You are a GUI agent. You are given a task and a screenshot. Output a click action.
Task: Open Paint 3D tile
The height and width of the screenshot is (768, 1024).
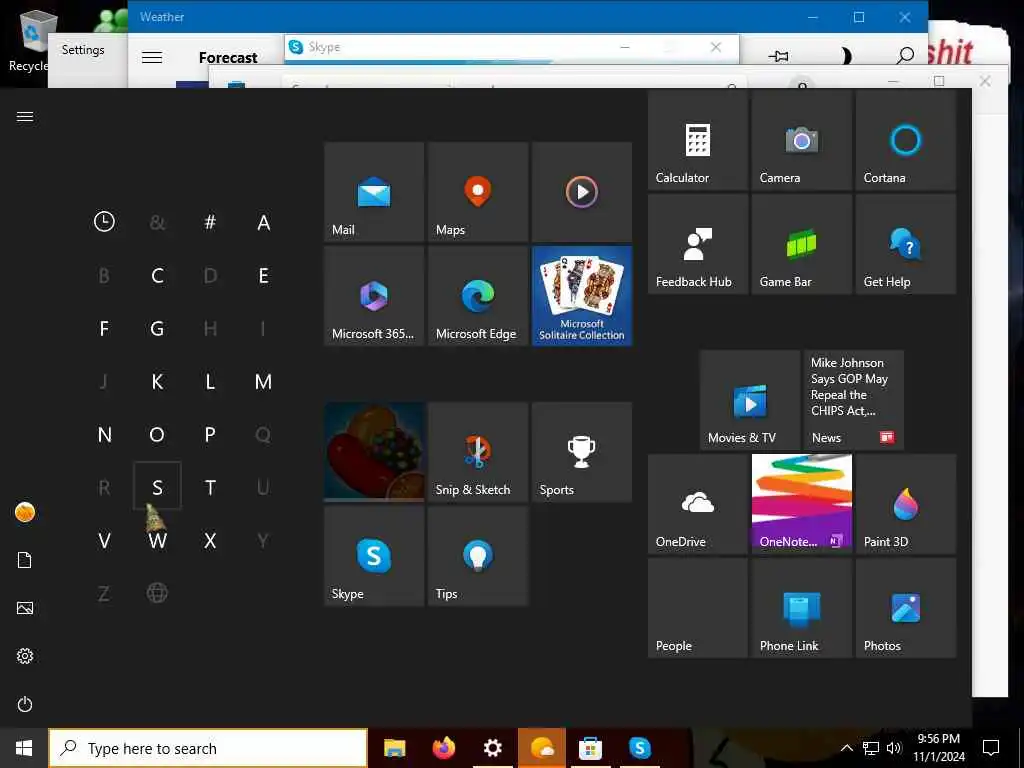click(906, 504)
